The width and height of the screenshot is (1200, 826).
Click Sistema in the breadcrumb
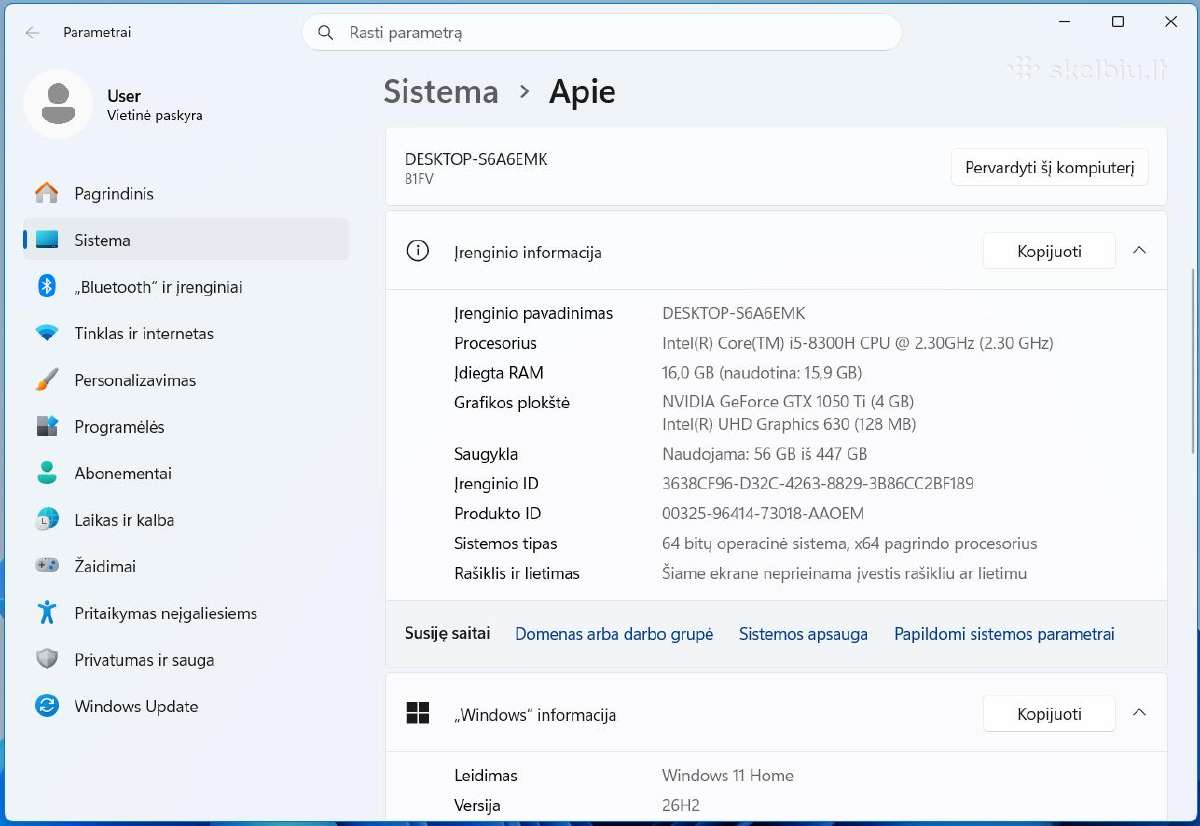tap(441, 91)
